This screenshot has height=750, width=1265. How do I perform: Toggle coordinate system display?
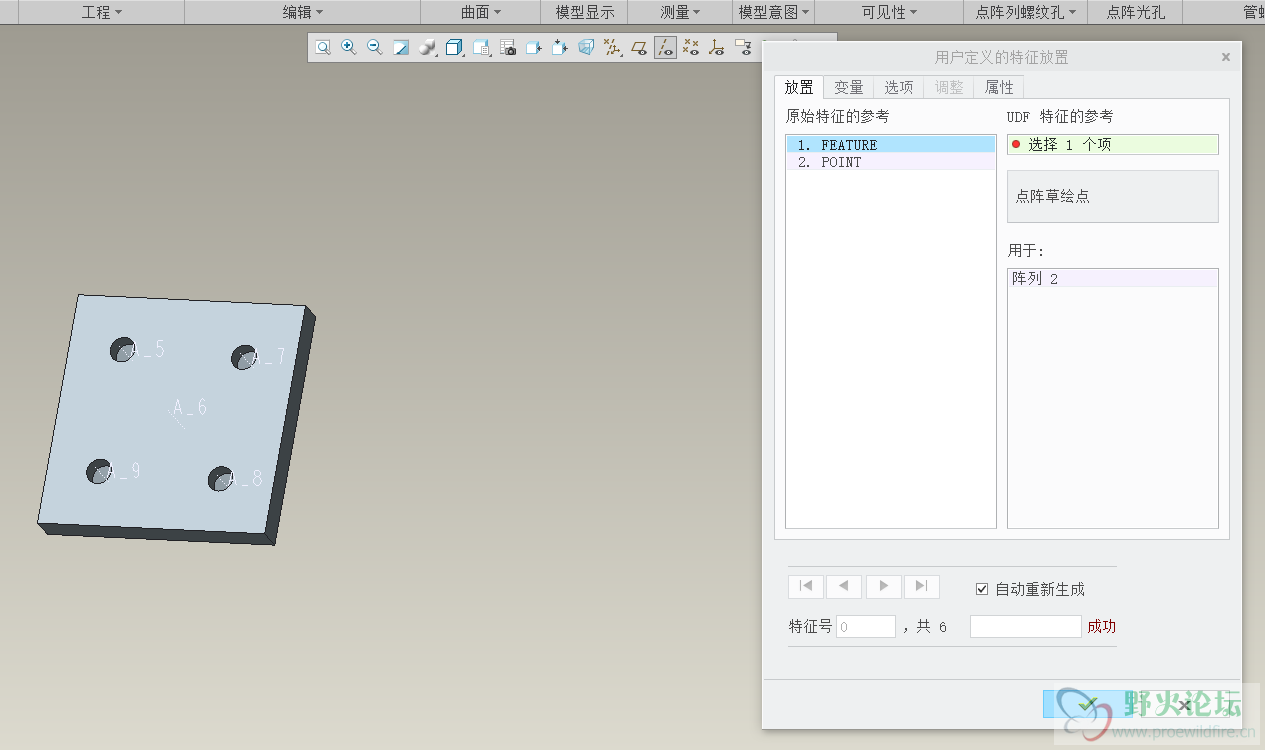tap(717, 47)
